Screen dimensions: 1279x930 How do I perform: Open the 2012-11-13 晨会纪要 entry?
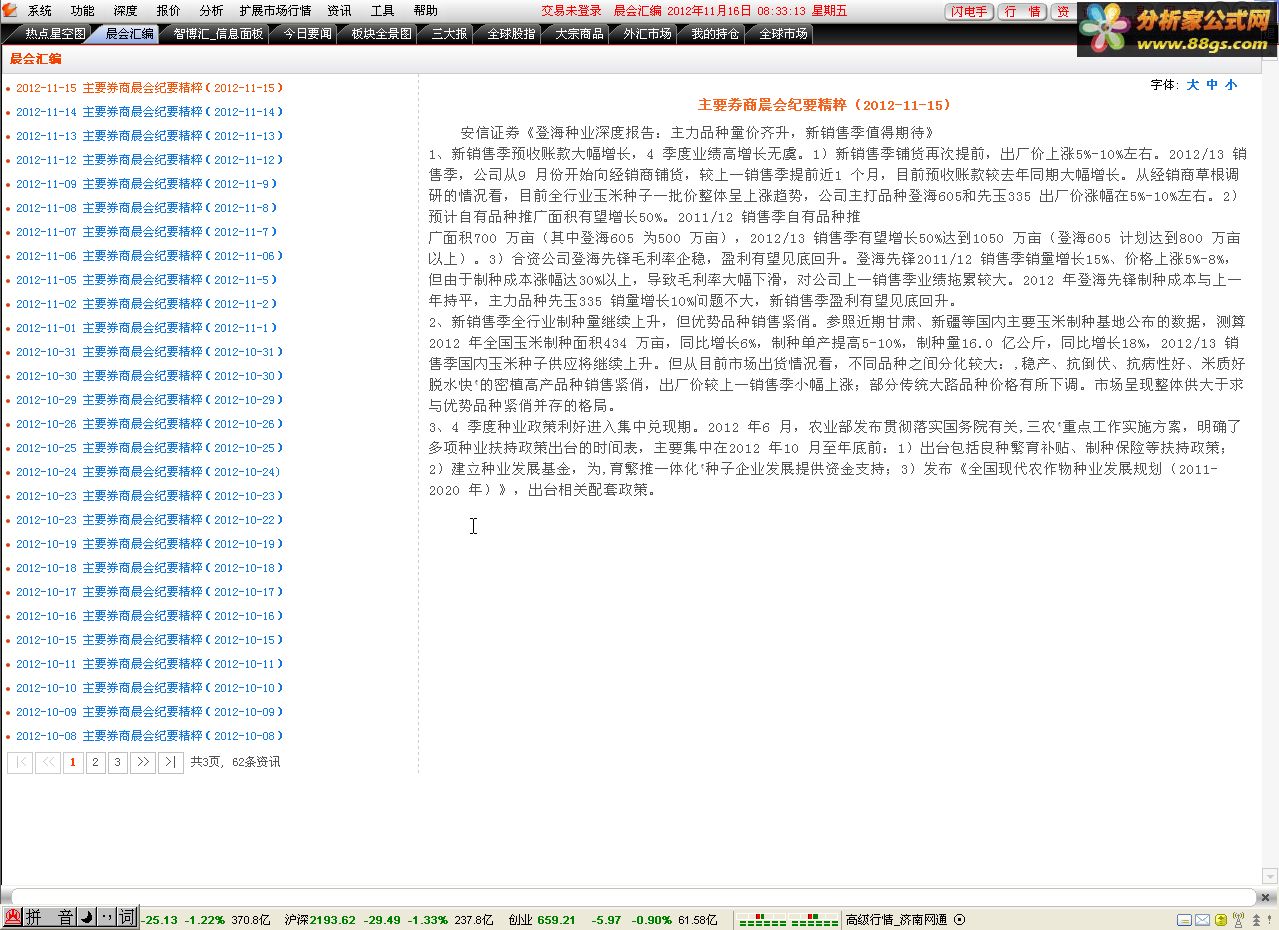coord(149,136)
